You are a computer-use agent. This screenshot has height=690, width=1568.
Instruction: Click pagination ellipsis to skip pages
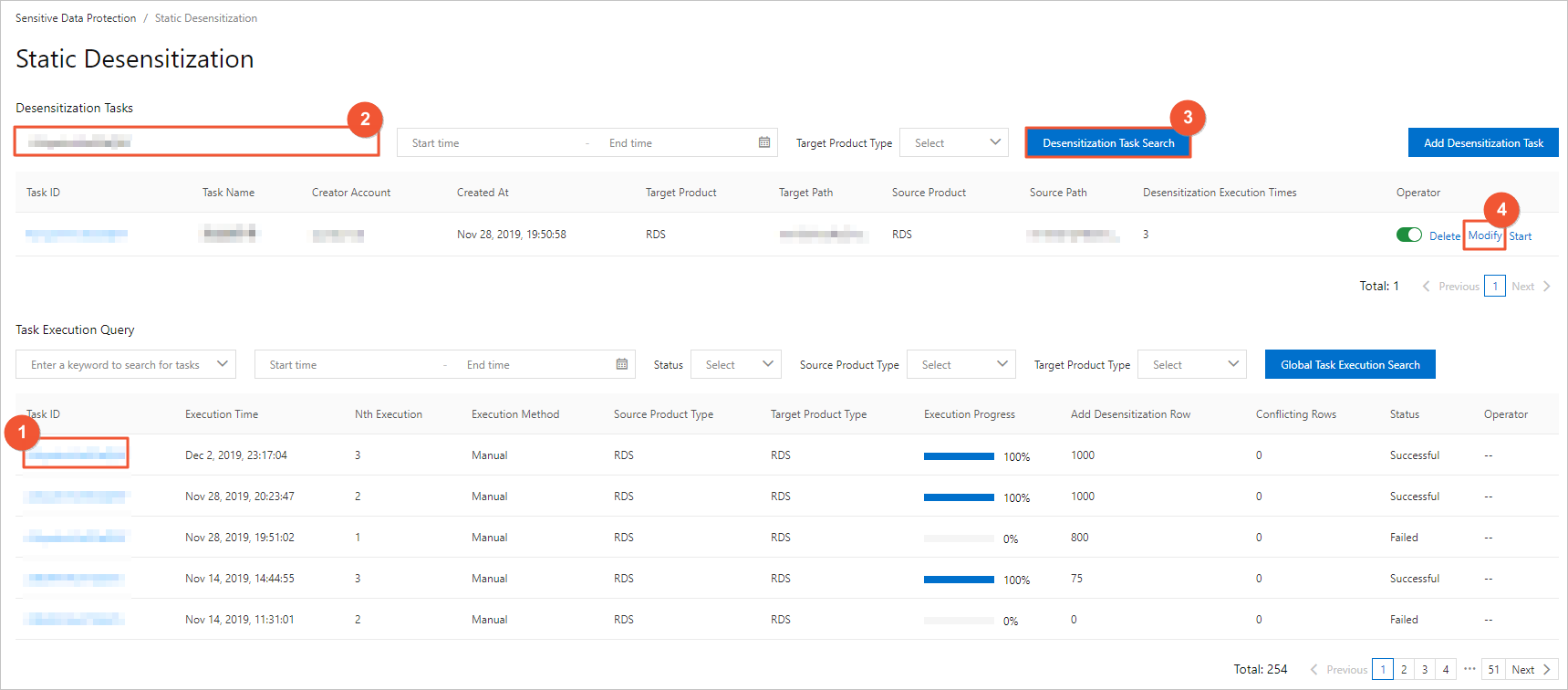tap(1469, 669)
